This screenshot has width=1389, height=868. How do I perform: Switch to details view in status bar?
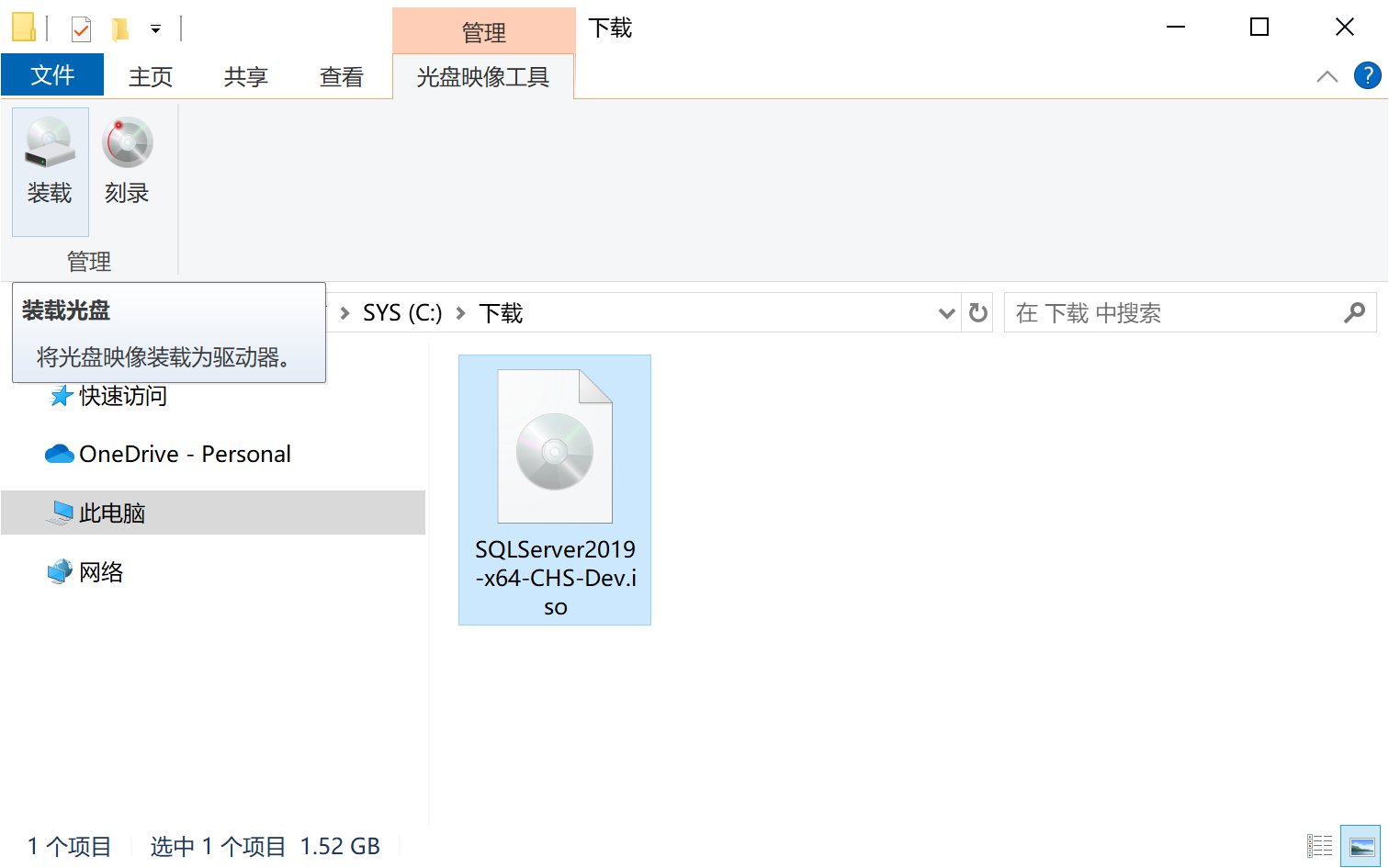pyautogui.click(x=1319, y=846)
